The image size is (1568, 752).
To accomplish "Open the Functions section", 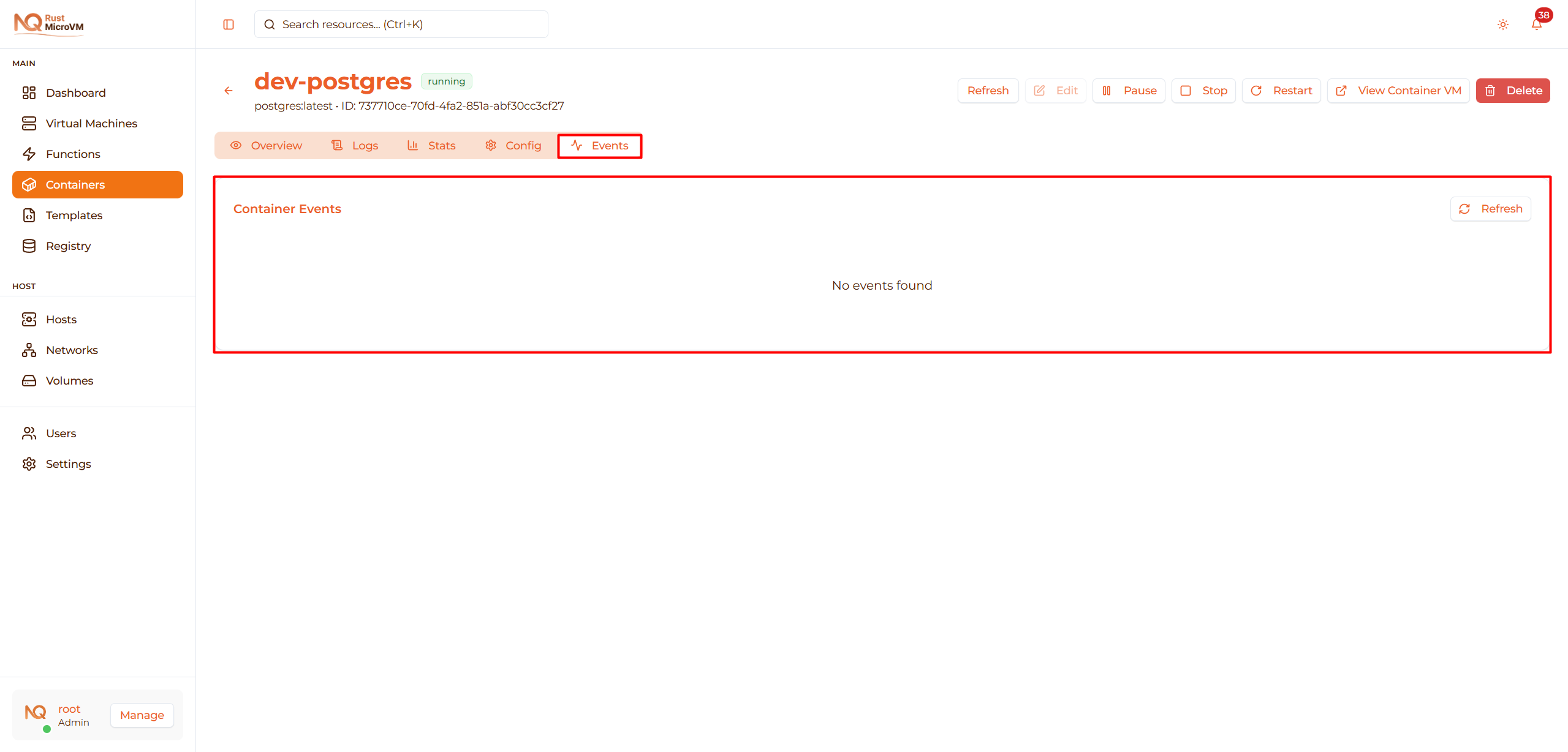I will coord(73,154).
